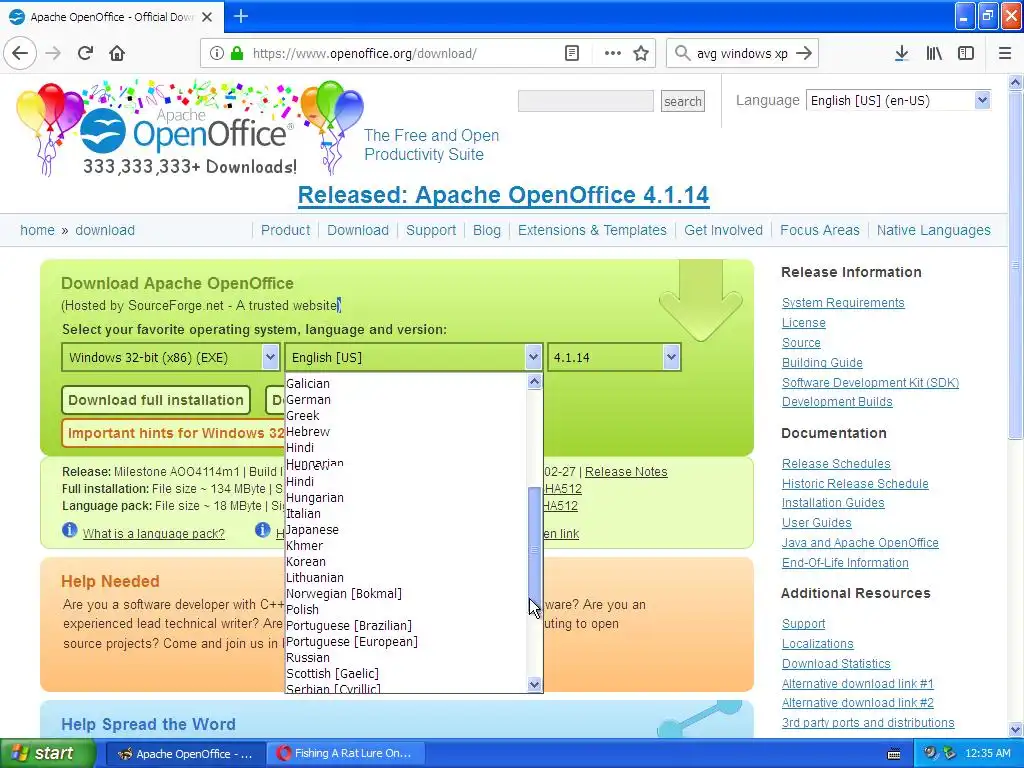Click language list scroll down arrow
This screenshot has height=768, width=1024.
[x=534, y=684]
